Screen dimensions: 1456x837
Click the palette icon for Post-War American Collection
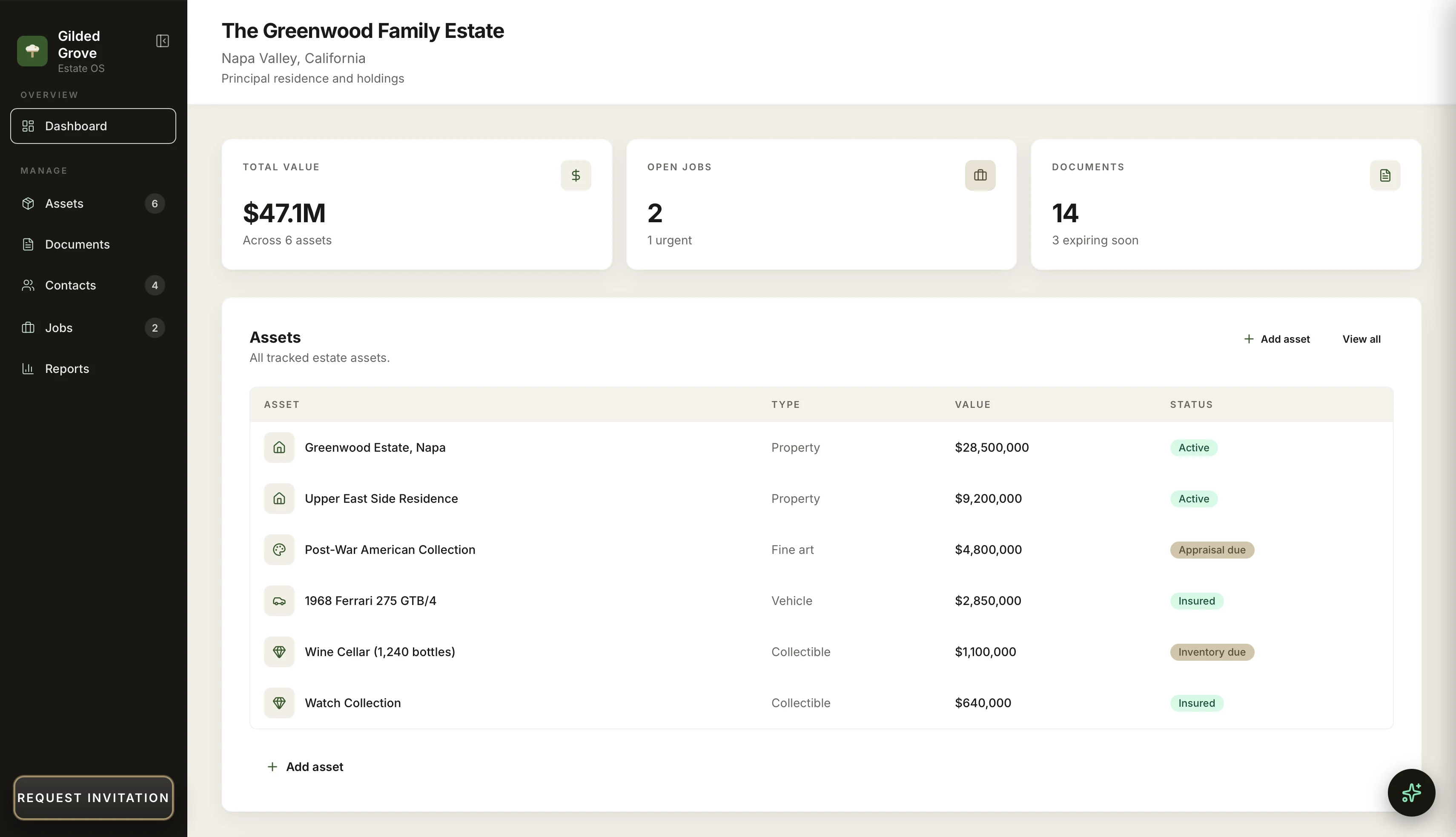[x=279, y=550]
